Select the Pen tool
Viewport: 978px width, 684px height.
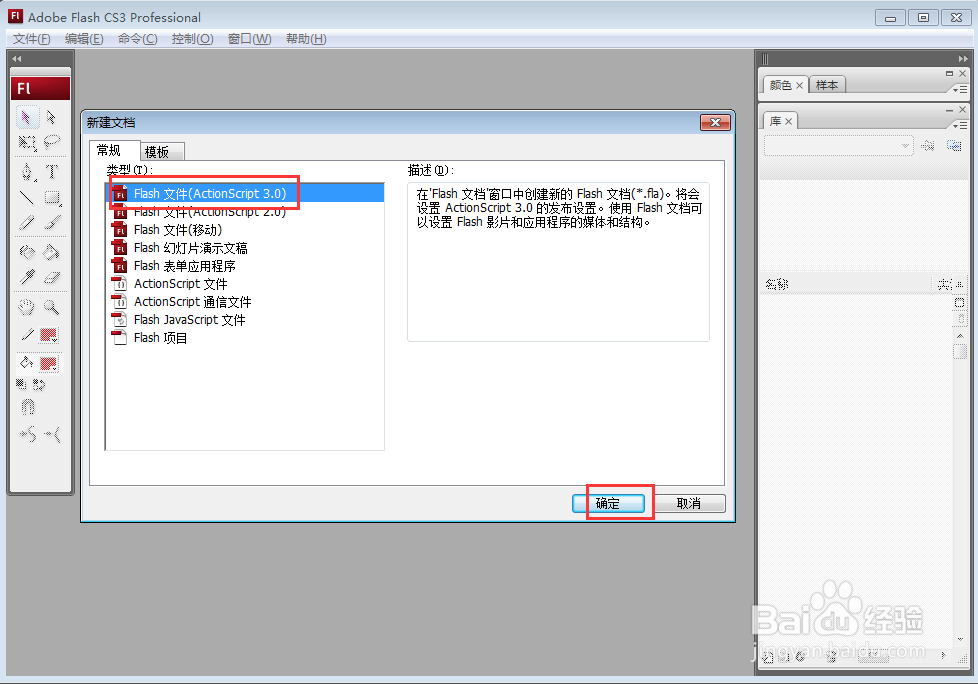[x=26, y=171]
